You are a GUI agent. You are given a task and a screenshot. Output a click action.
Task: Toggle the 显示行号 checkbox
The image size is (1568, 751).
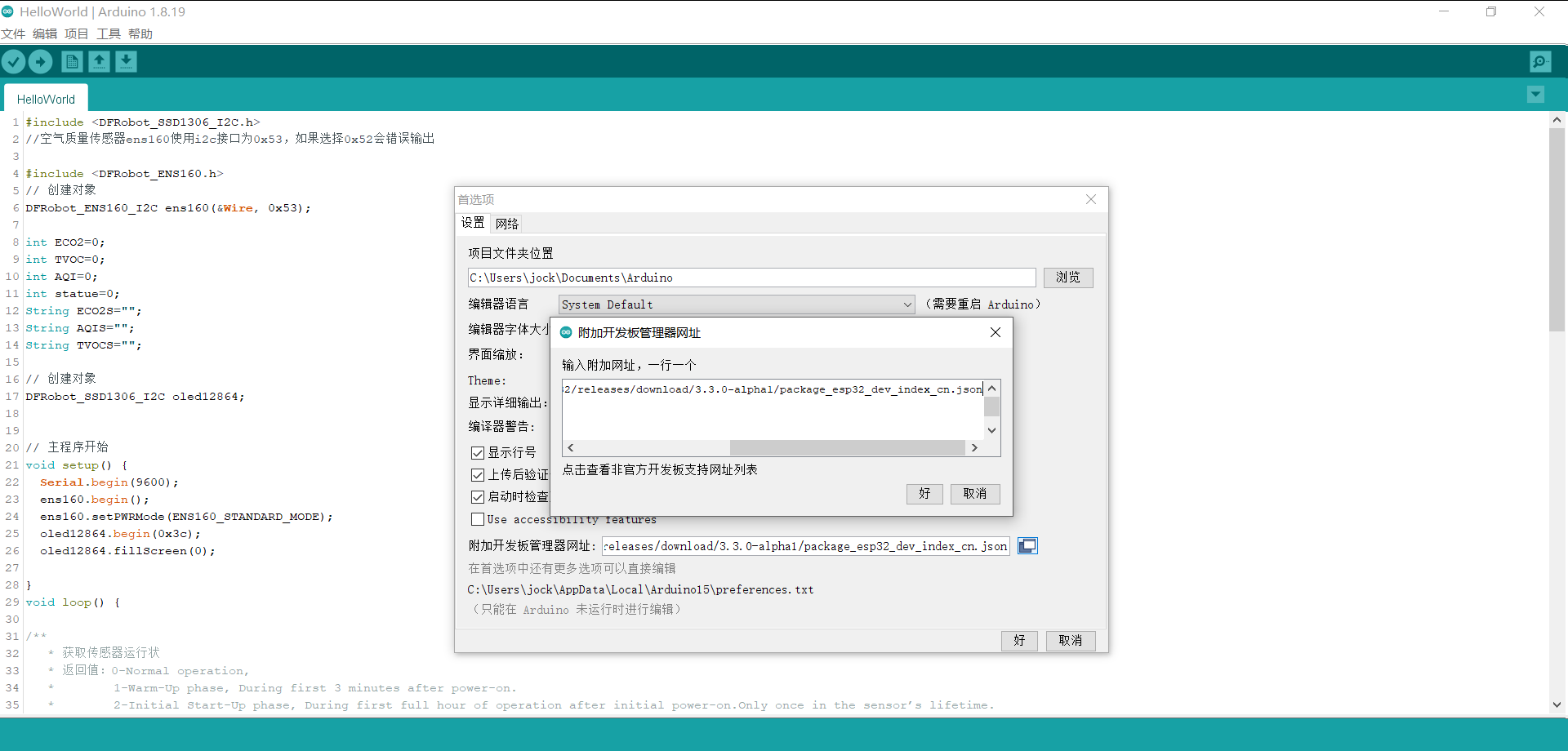pos(478,453)
